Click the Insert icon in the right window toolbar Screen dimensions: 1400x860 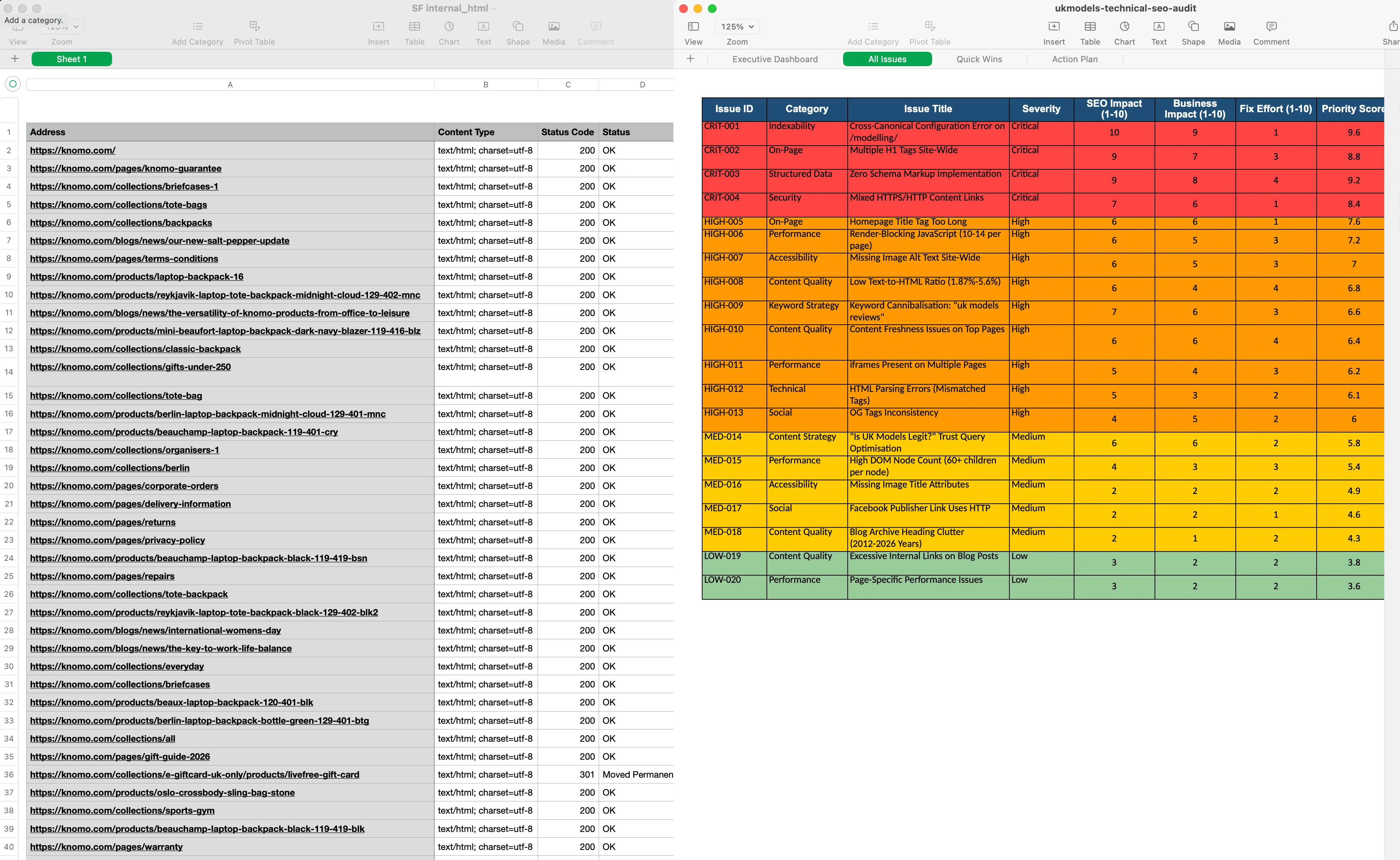(x=1053, y=27)
